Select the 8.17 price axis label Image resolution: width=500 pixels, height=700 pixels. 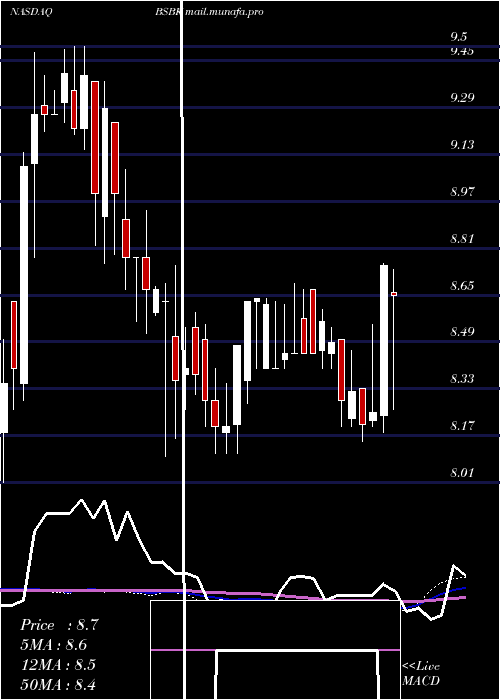tap(462, 425)
